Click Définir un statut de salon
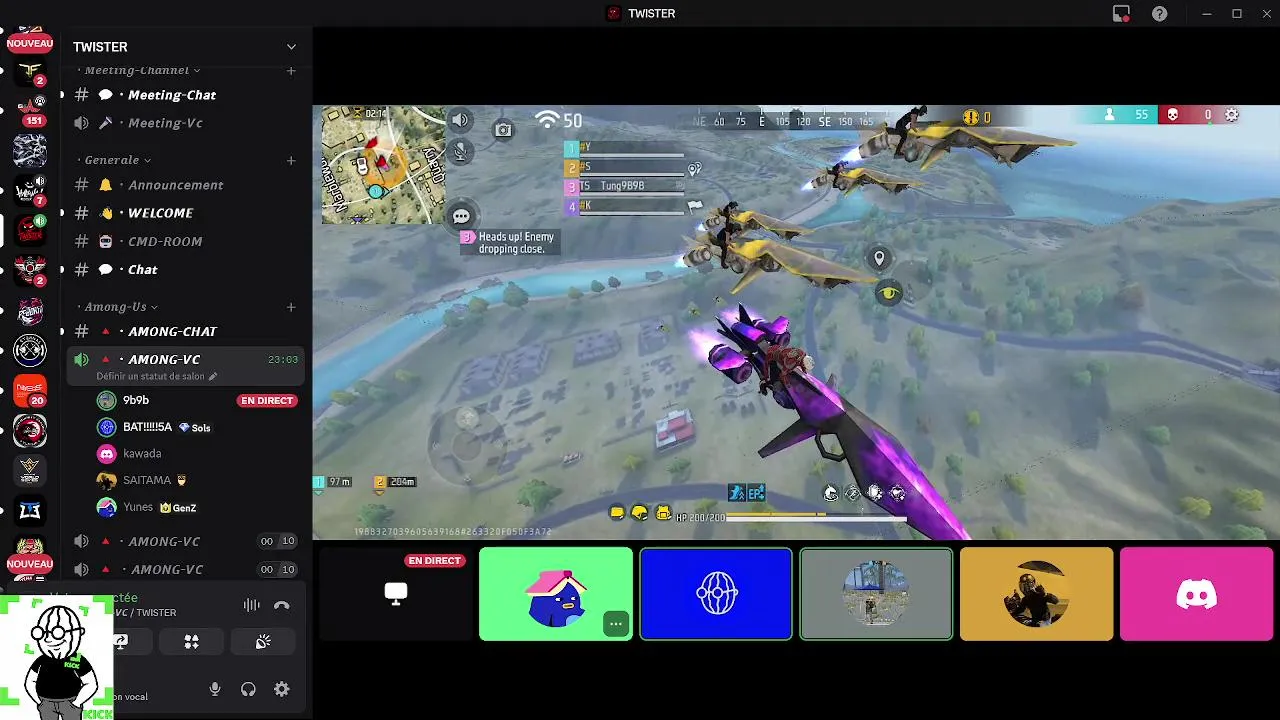The width and height of the screenshot is (1280, 720). tap(150, 377)
